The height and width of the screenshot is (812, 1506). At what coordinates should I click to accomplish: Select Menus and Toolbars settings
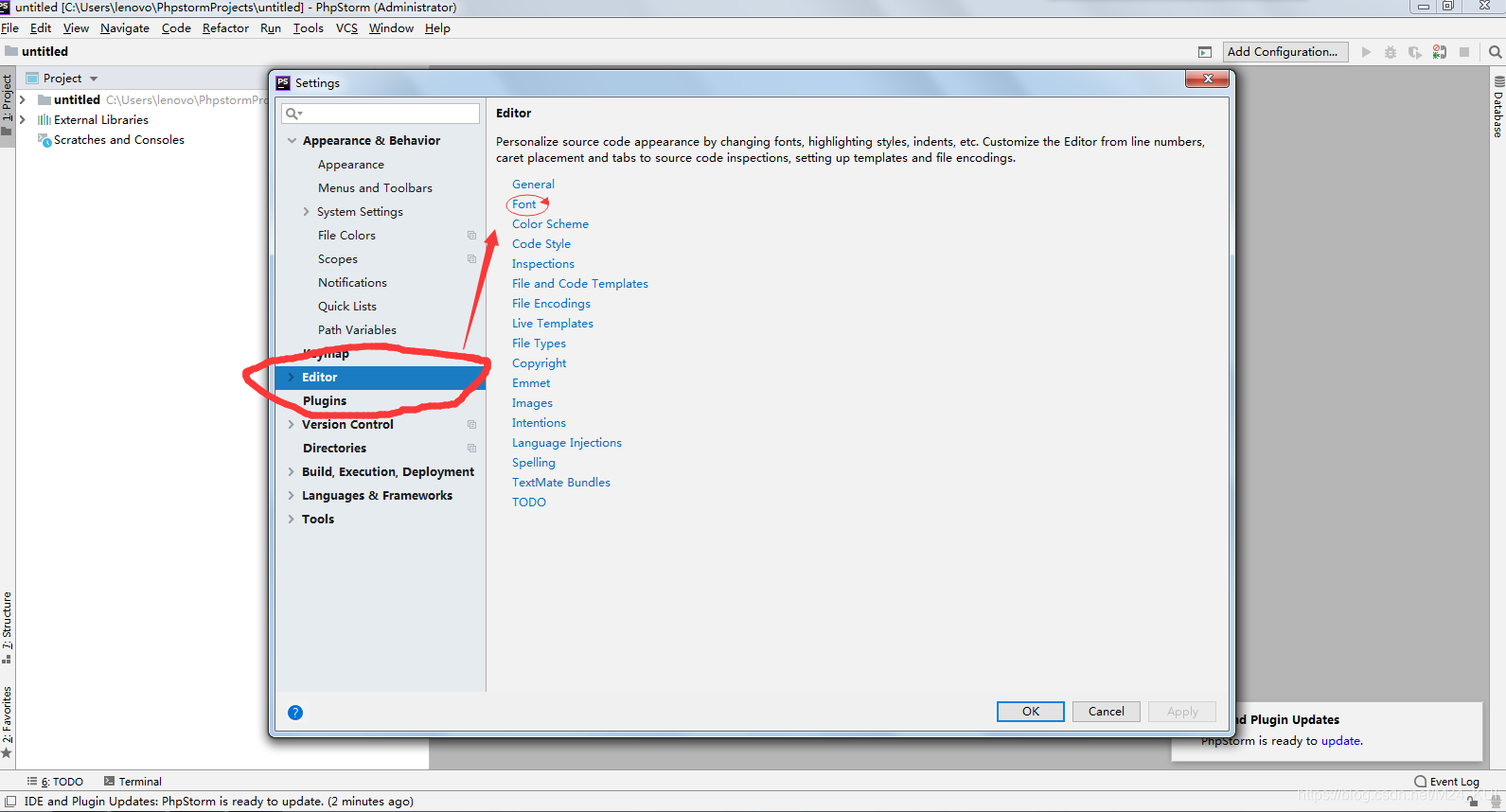tap(375, 188)
